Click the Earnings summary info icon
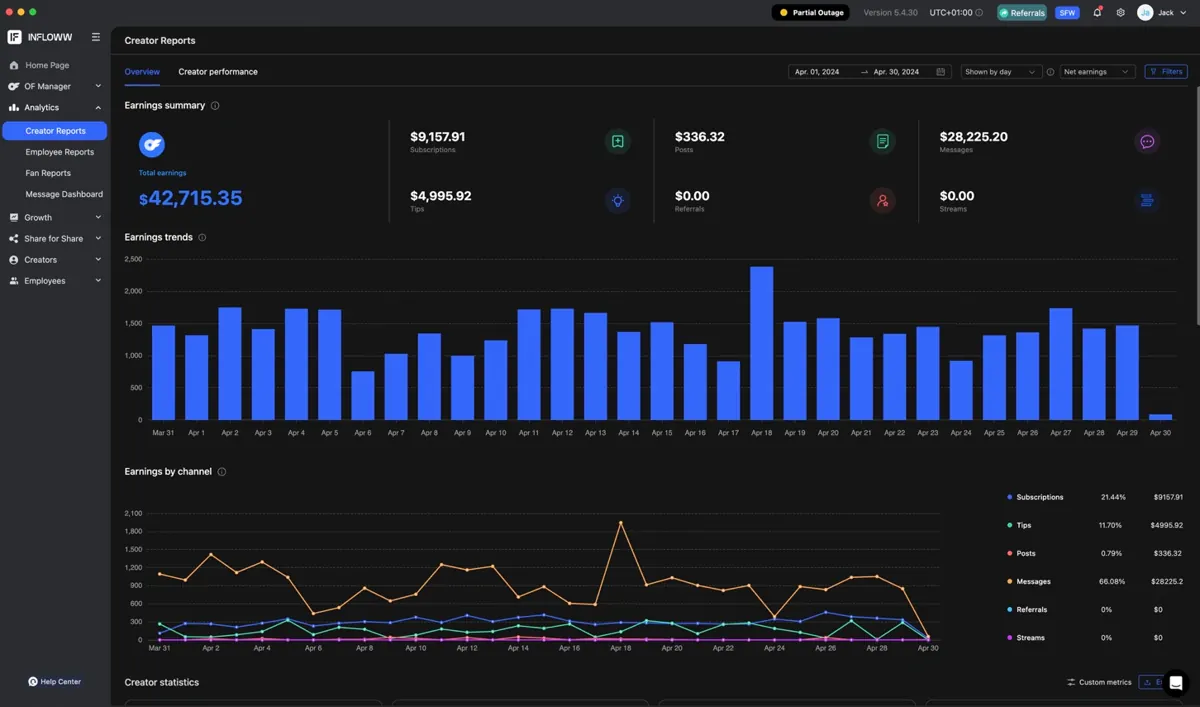 (215, 106)
